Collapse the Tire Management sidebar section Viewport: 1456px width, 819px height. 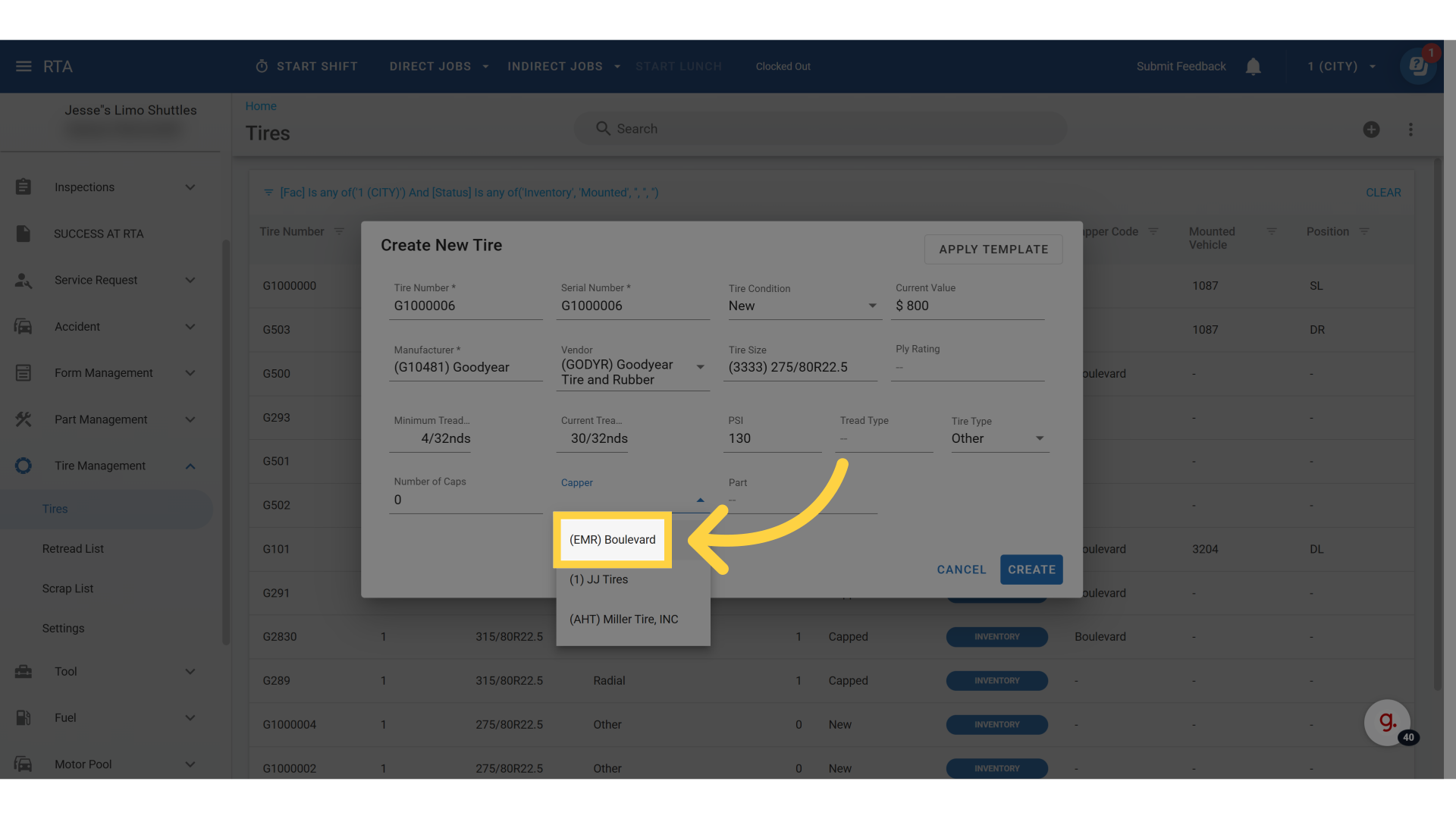tap(190, 466)
